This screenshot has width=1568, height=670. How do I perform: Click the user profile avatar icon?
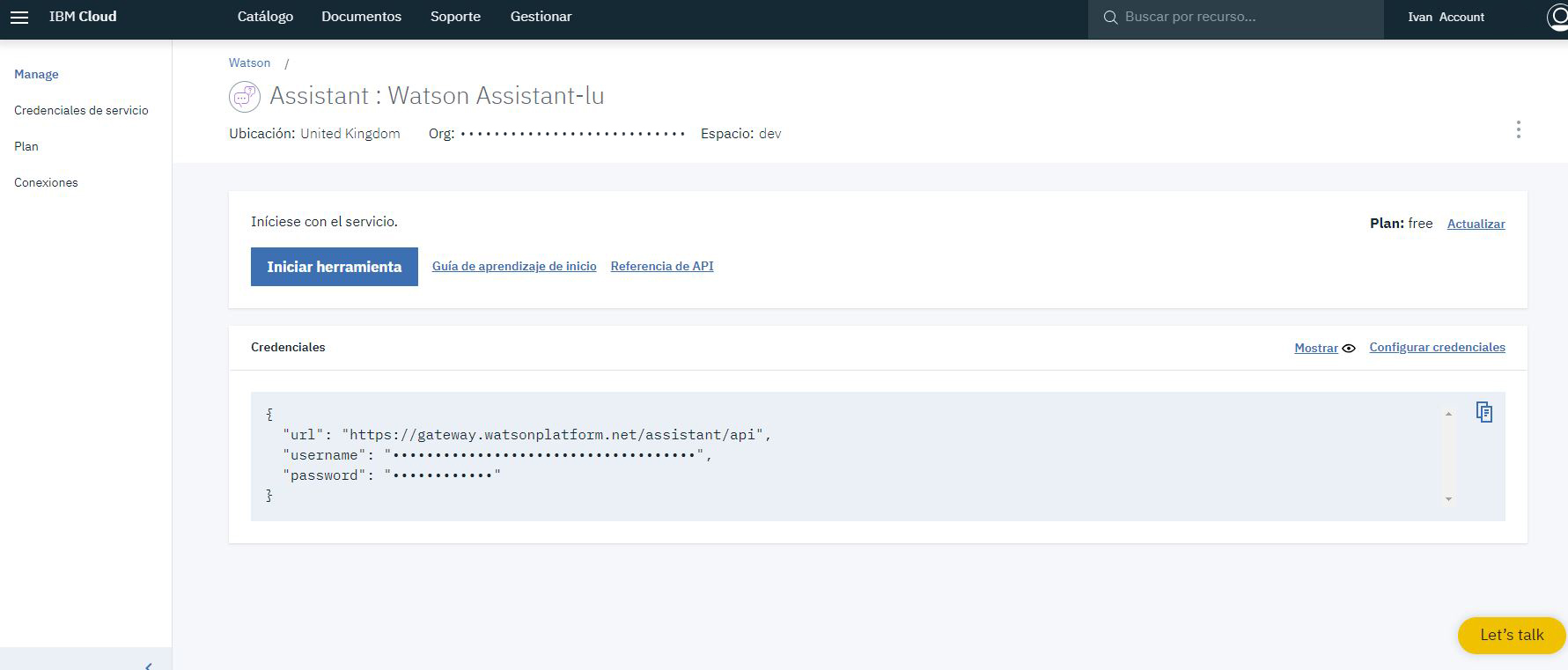(1557, 18)
